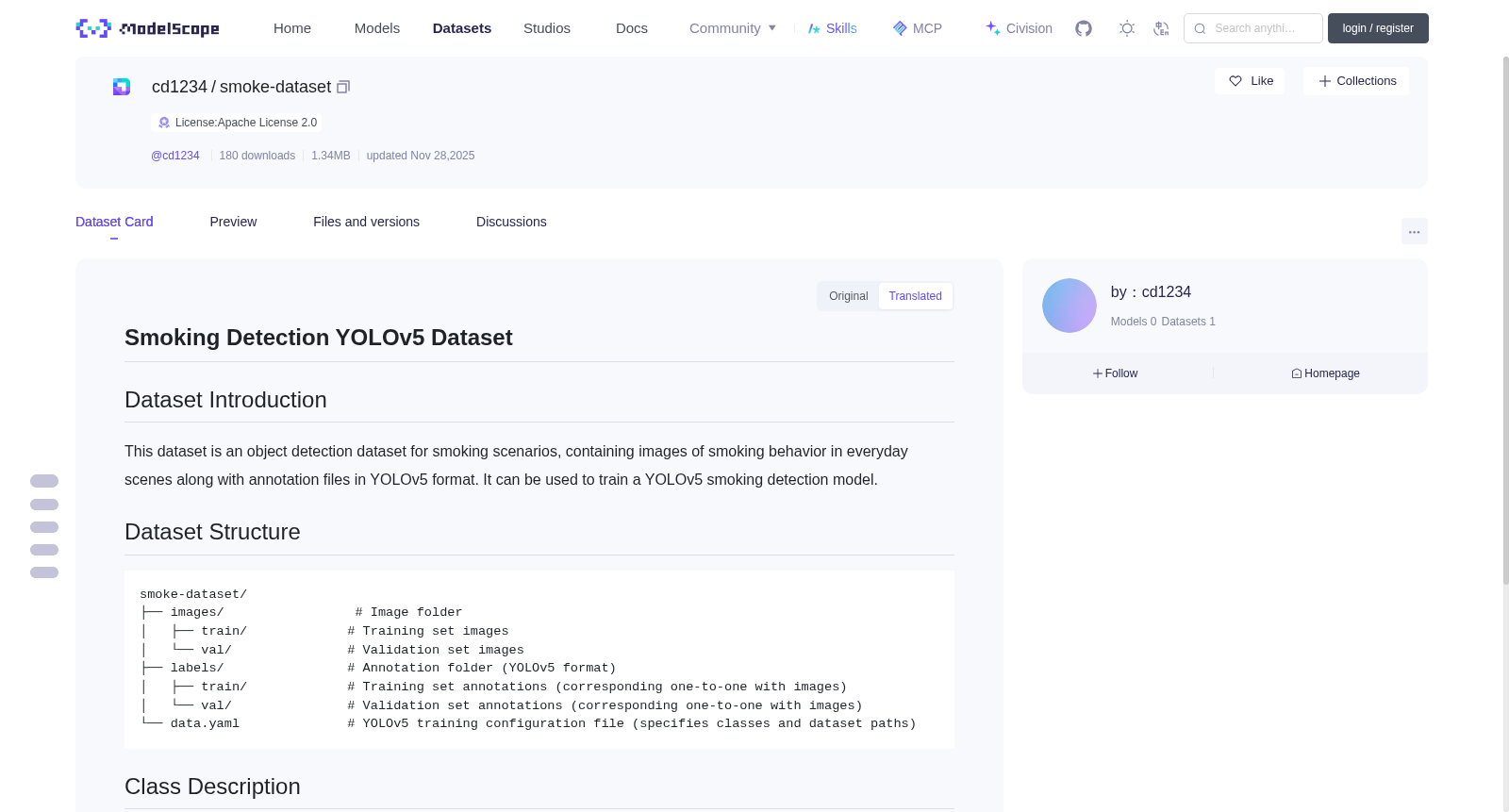The height and width of the screenshot is (812, 1509).
Task: Click the '180 downloads' text
Action: (257, 156)
